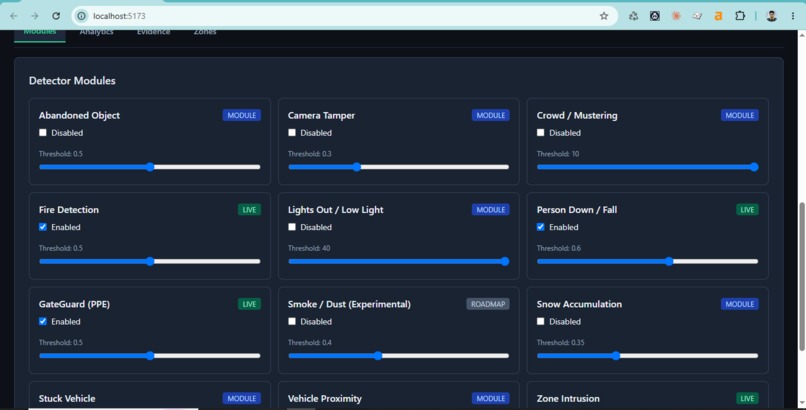Click the Fire Detection threshold slider
The height and width of the screenshot is (410, 806).
pos(150,262)
